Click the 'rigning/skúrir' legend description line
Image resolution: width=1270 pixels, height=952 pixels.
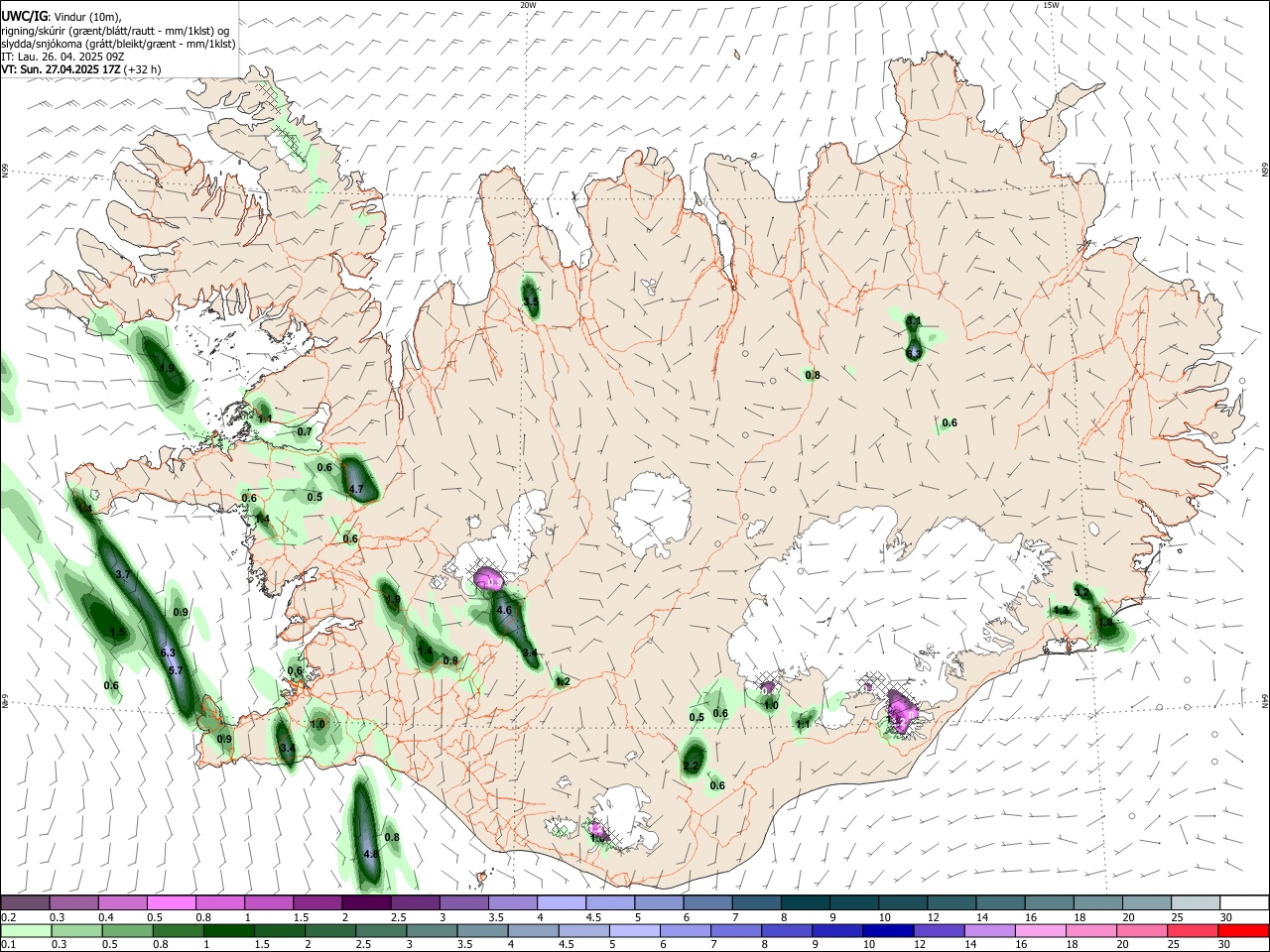tap(115, 31)
